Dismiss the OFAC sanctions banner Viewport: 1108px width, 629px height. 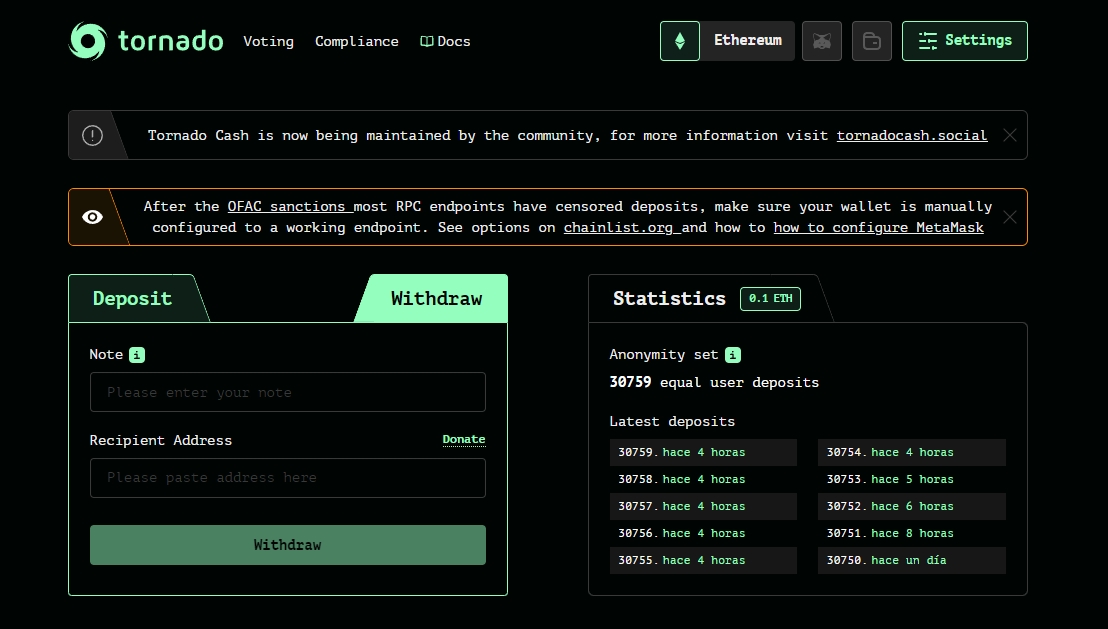coord(1009,216)
